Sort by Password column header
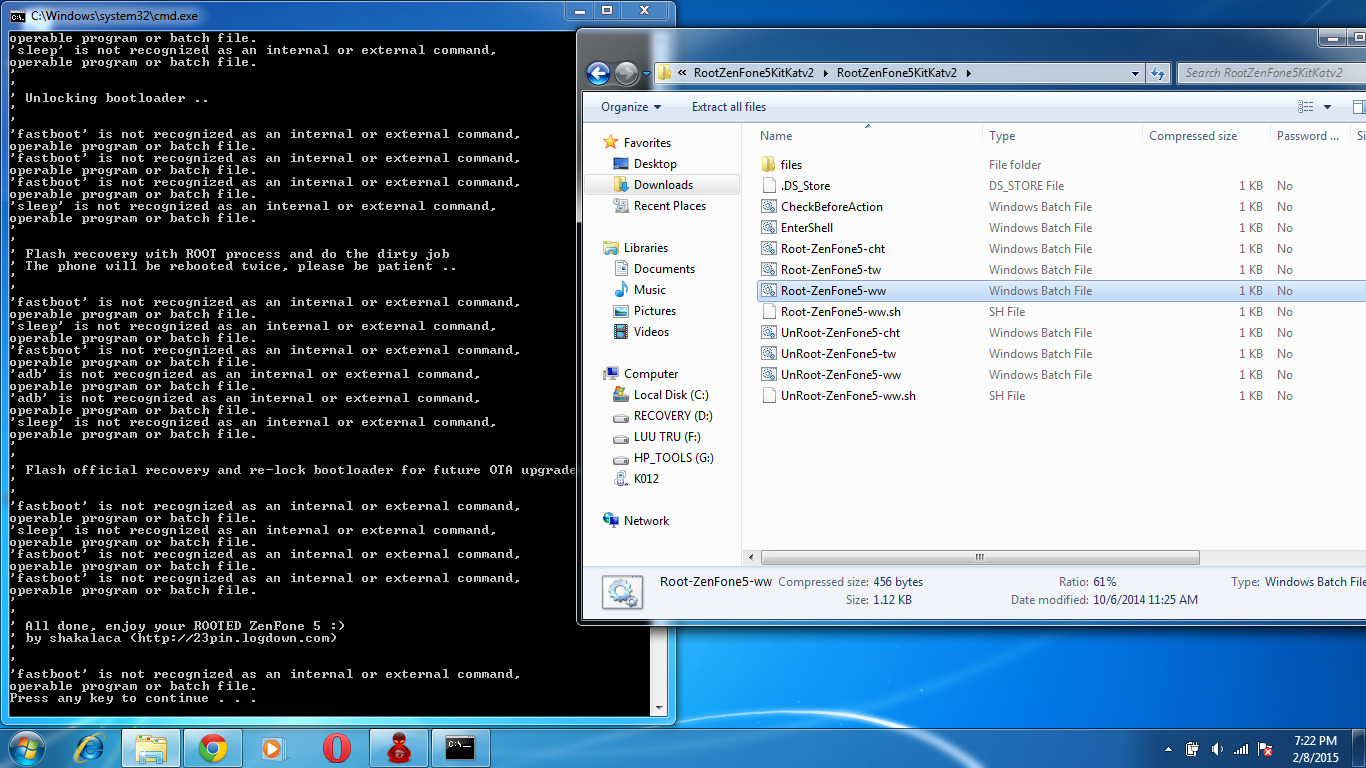This screenshot has width=1366, height=768. pyautogui.click(x=1308, y=136)
